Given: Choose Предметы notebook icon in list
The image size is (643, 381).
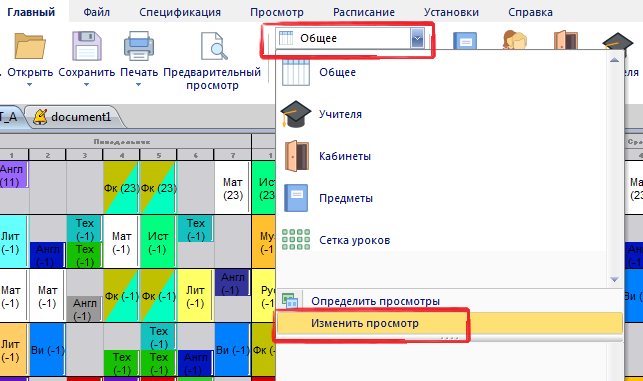Looking at the screenshot, I should click(x=296, y=198).
